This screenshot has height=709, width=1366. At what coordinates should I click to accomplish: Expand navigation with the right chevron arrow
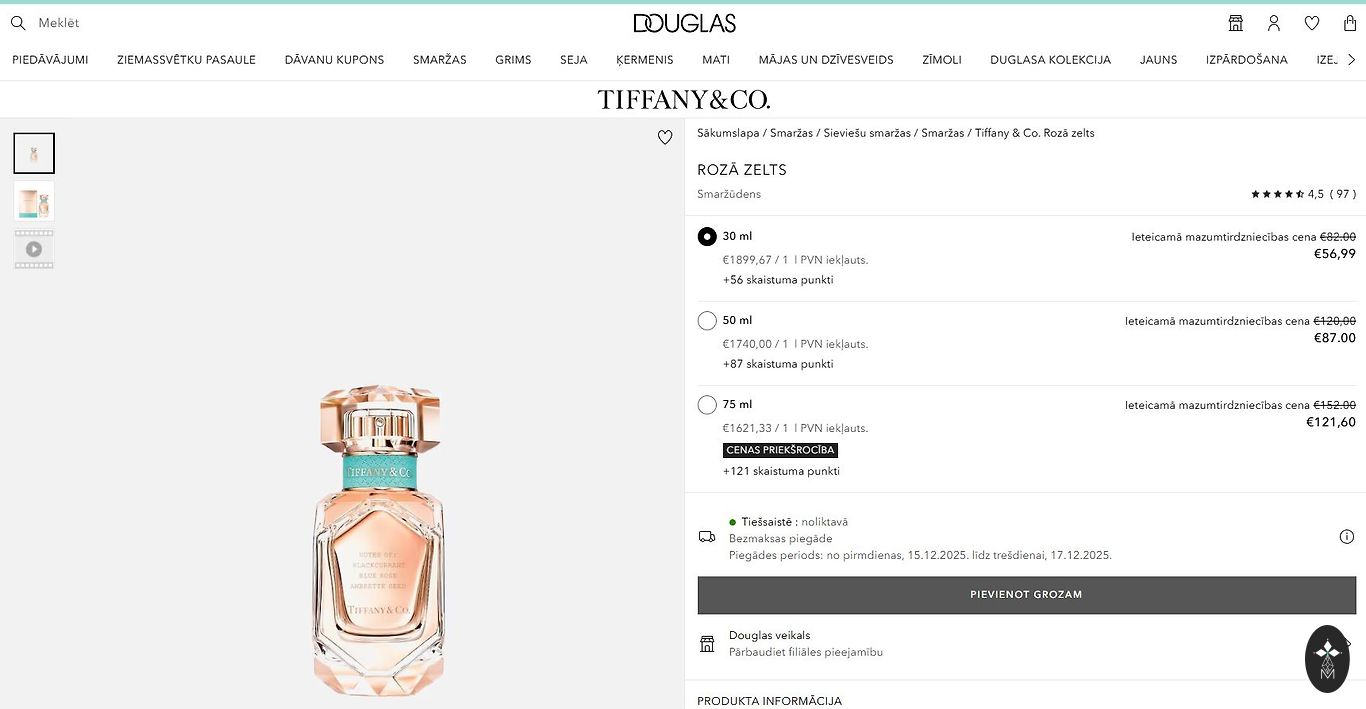click(x=1352, y=60)
